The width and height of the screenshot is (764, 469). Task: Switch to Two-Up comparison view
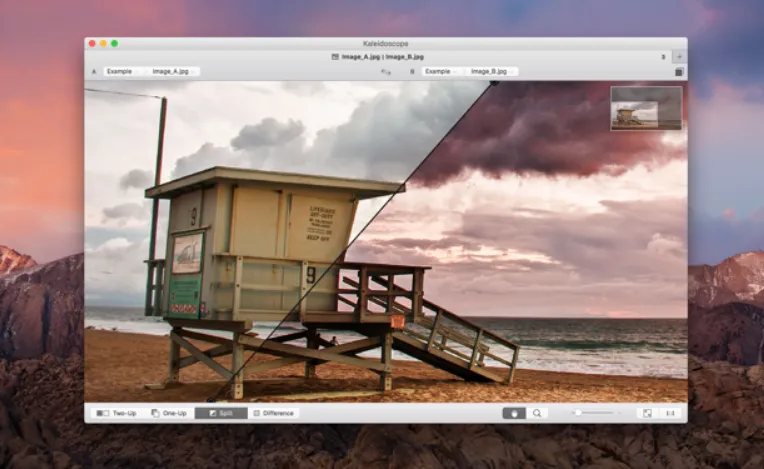point(116,413)
